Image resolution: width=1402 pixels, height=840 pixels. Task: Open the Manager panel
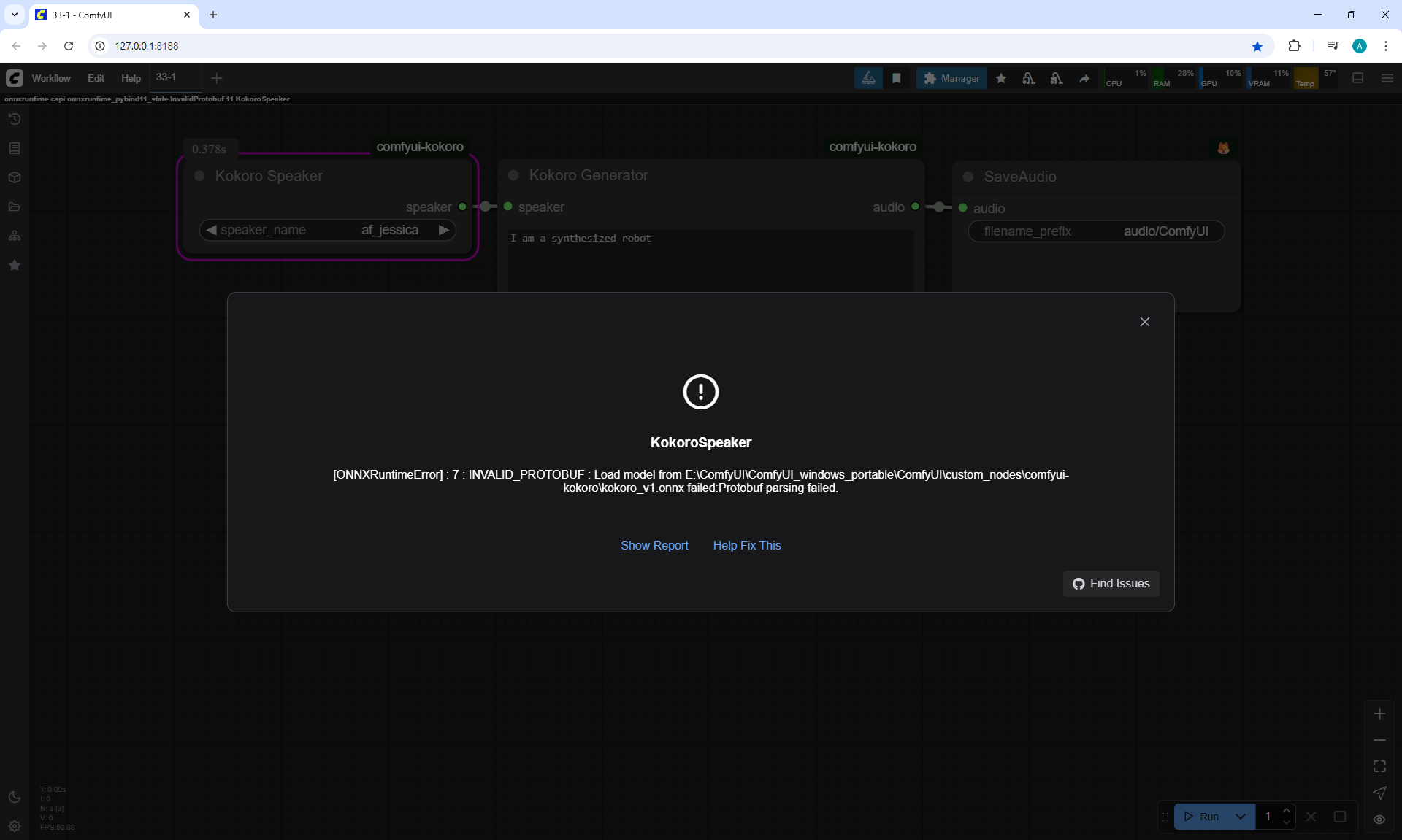(951, 78)
